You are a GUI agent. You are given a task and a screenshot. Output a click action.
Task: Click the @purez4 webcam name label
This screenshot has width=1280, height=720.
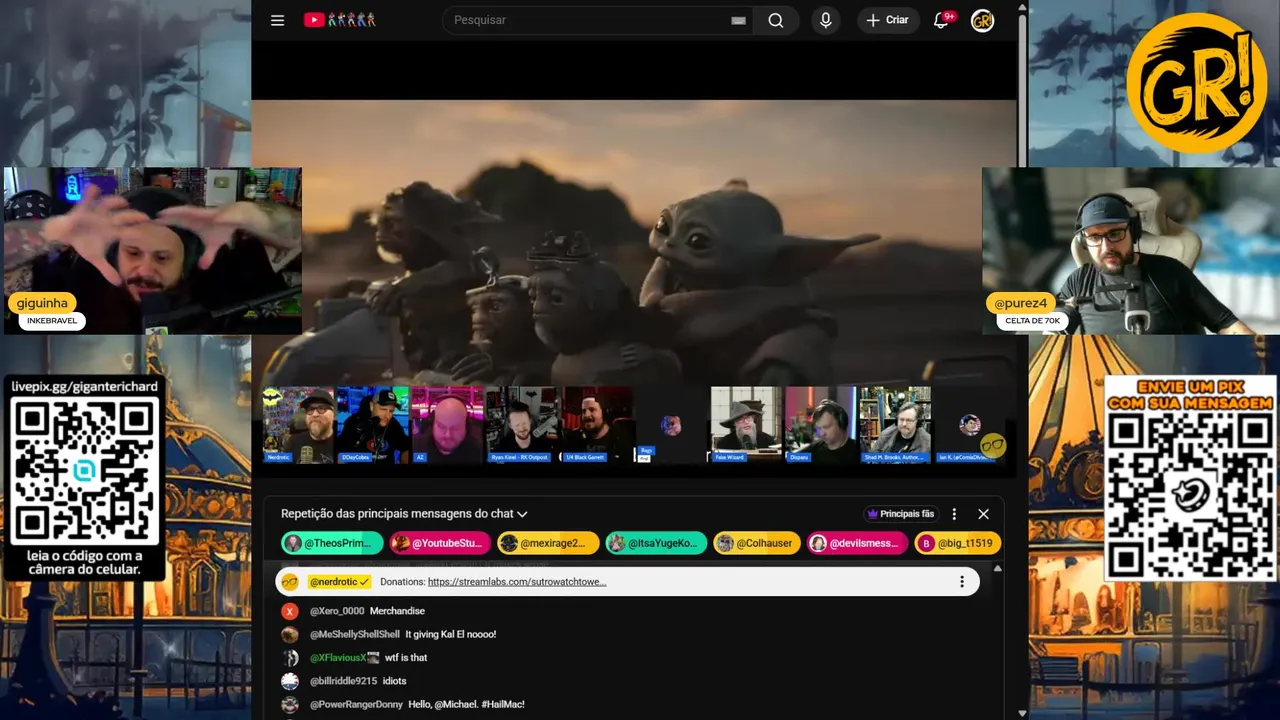[1021, 303]
